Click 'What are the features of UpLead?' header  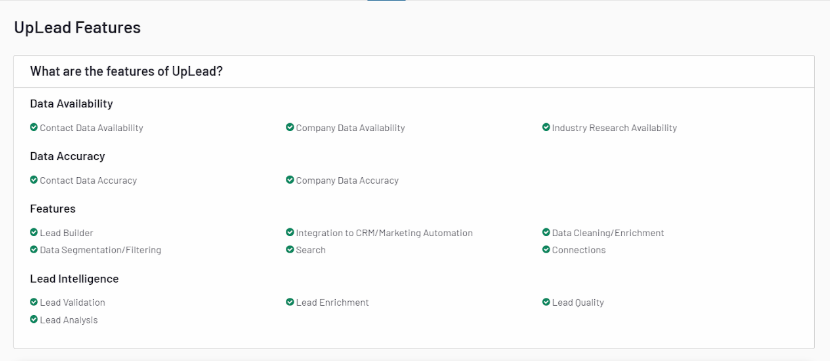coord(126,71)
